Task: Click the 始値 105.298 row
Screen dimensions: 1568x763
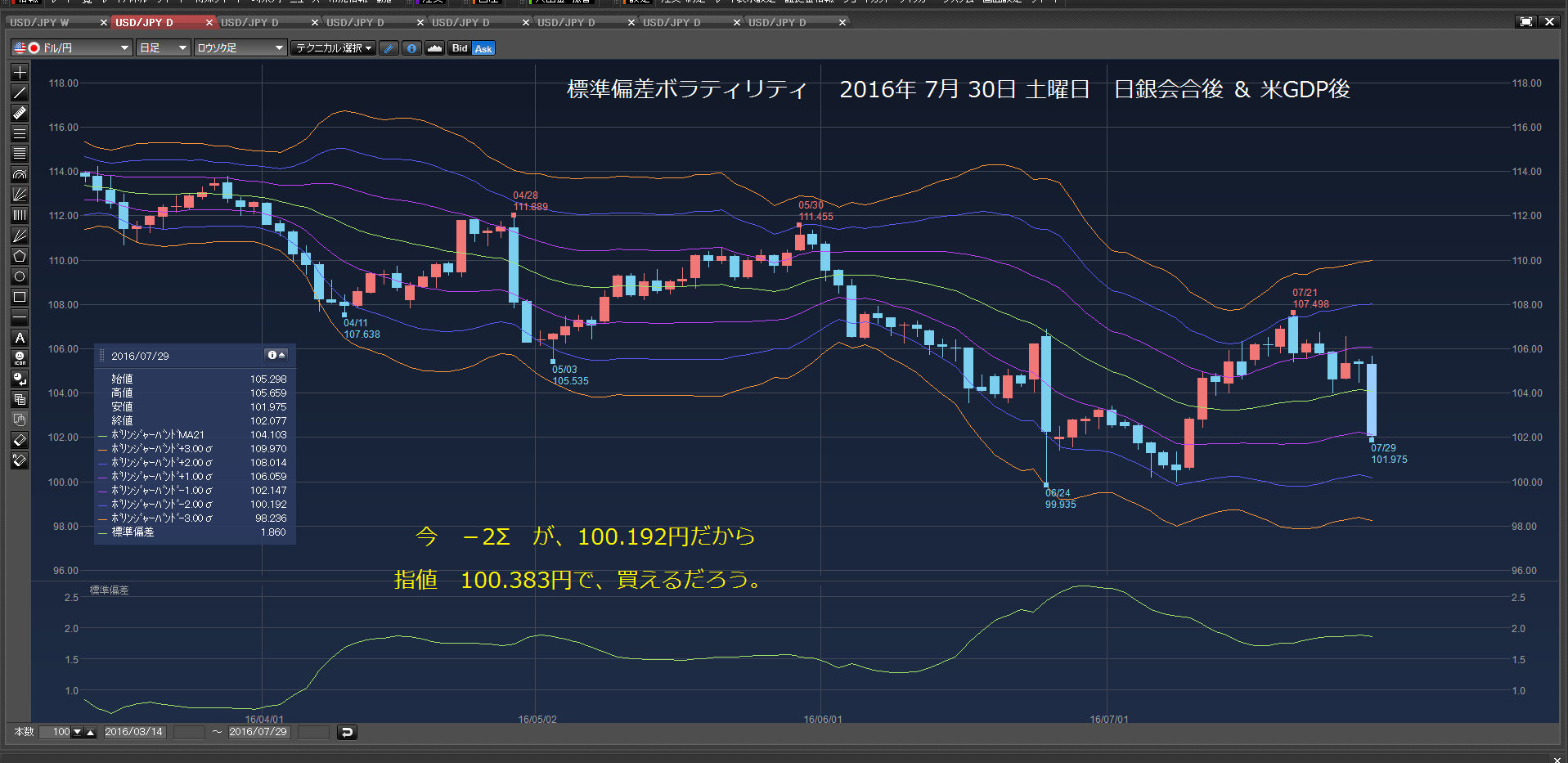Action: pos(195,379)
